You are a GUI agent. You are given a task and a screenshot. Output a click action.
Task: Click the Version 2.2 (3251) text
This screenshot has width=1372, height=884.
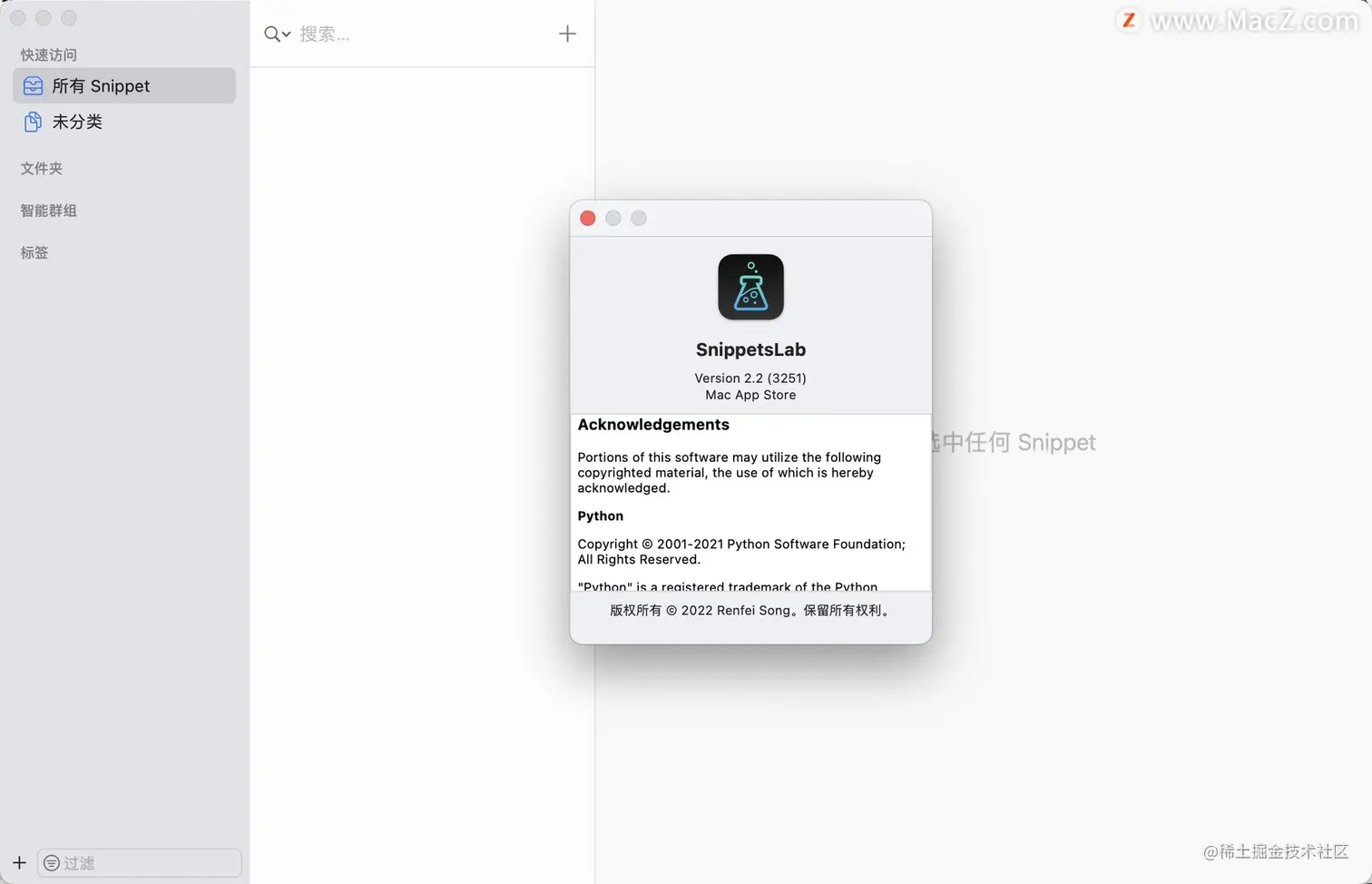tap(750, 378)
